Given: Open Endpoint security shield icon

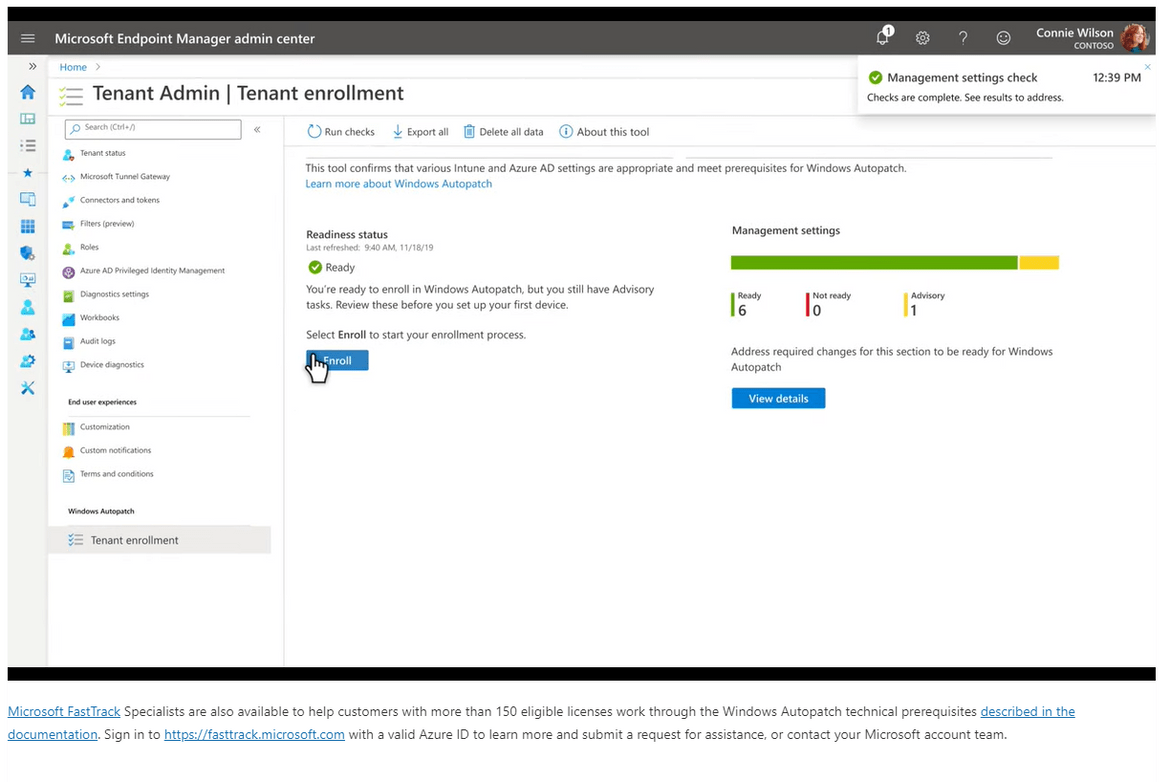Looking at the screenshot, I should pos(28,253).
